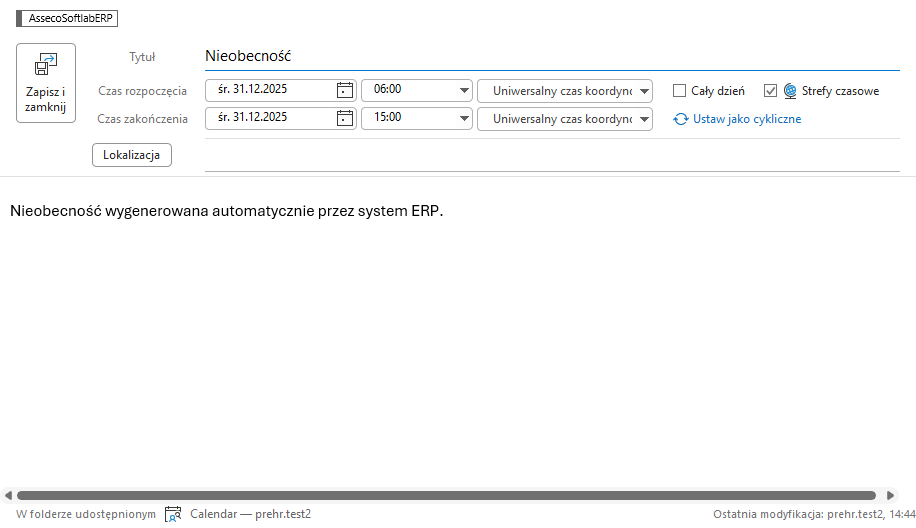Click the Strefy czasowe globe icon
The height and width of the screenshot is (528, 916).
[790, 91]
